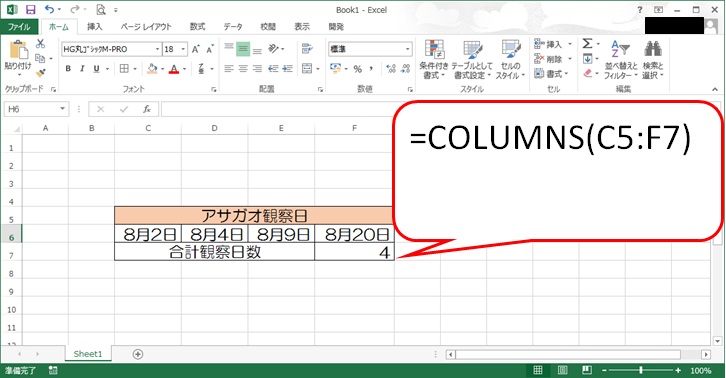Decrease decimal places
The width and height of the screenshot is (726, 378).
tap(406, 69)
